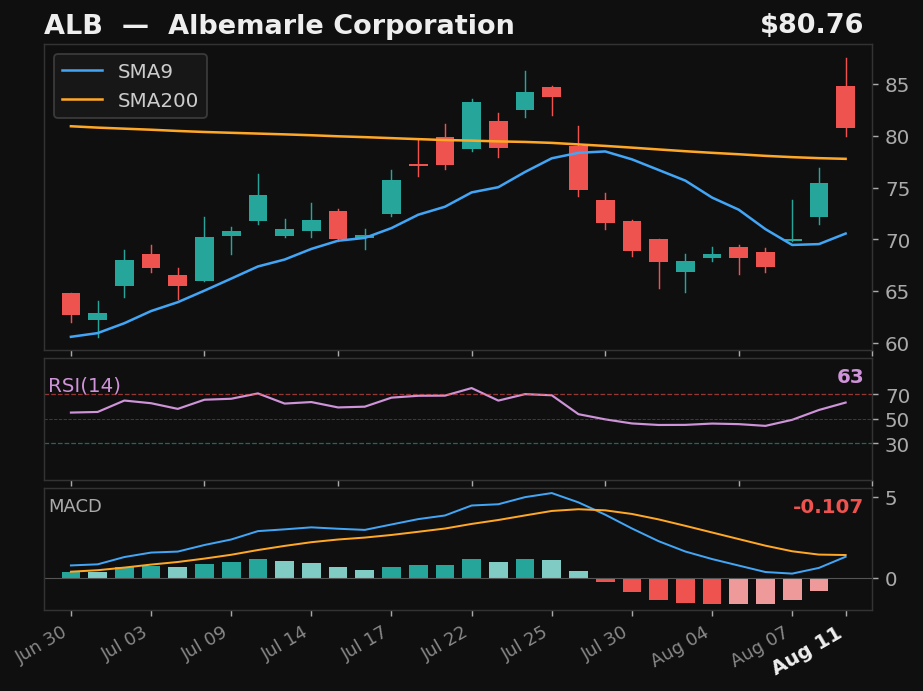This screenshot has width=923, height=691.
Task: Click the MACD 0 axis label
Action: [891, 579]
